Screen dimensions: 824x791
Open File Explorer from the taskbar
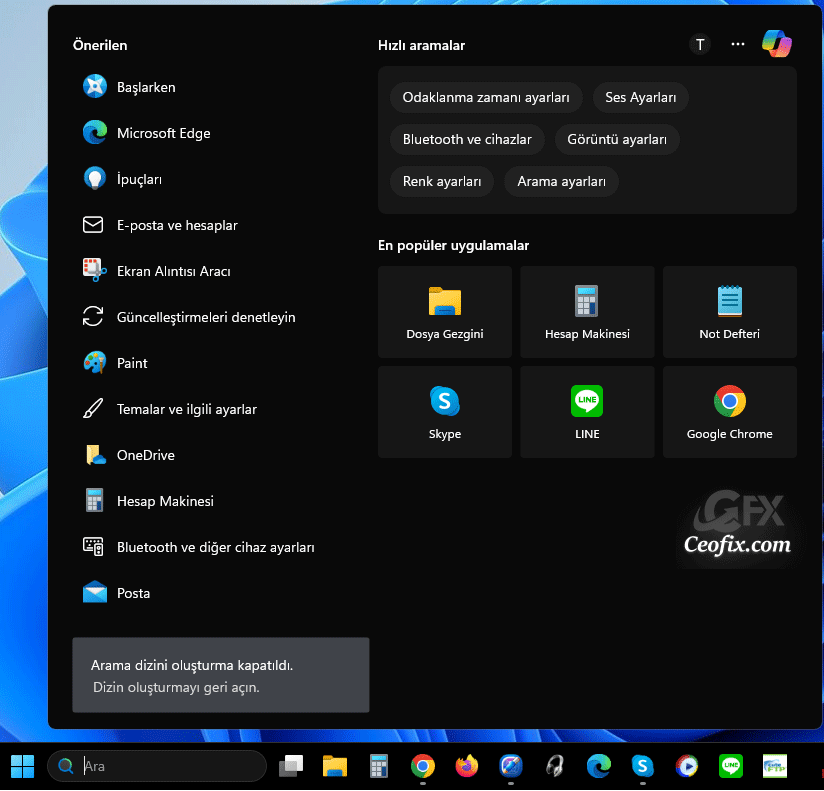[x=335, y=766]
